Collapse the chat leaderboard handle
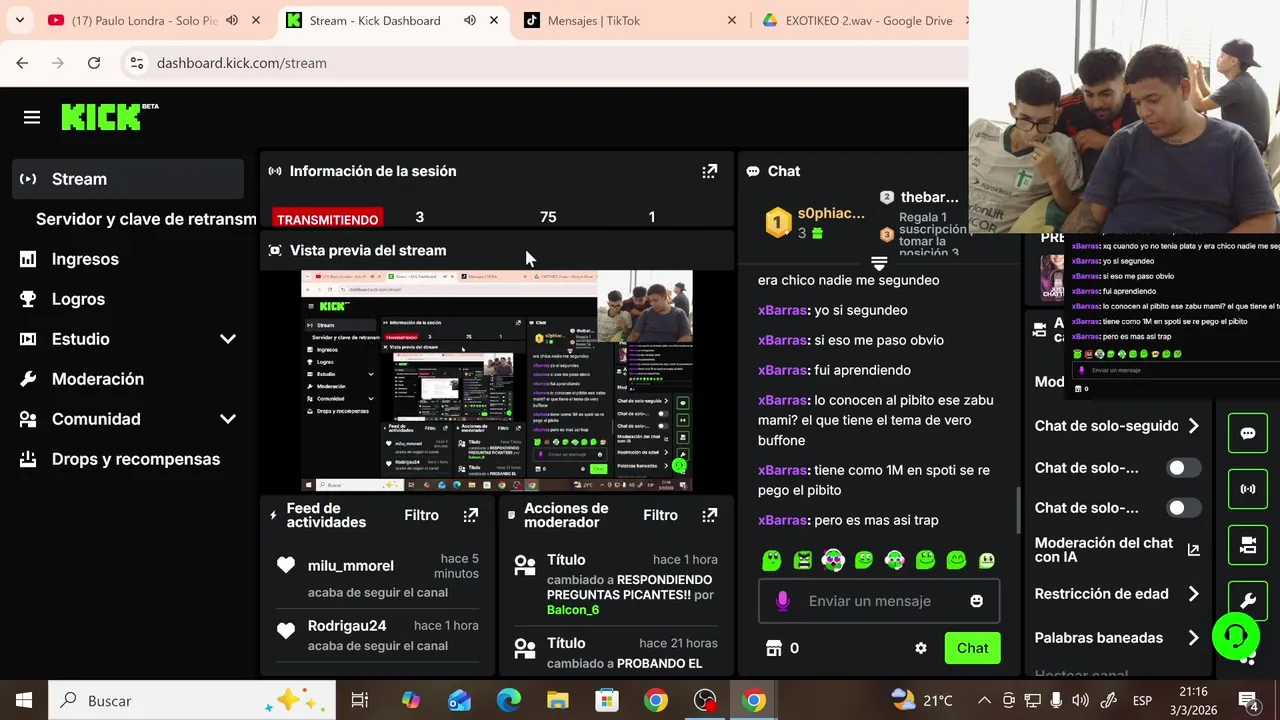Screen dimensions: 1280x720 point(879,264)
